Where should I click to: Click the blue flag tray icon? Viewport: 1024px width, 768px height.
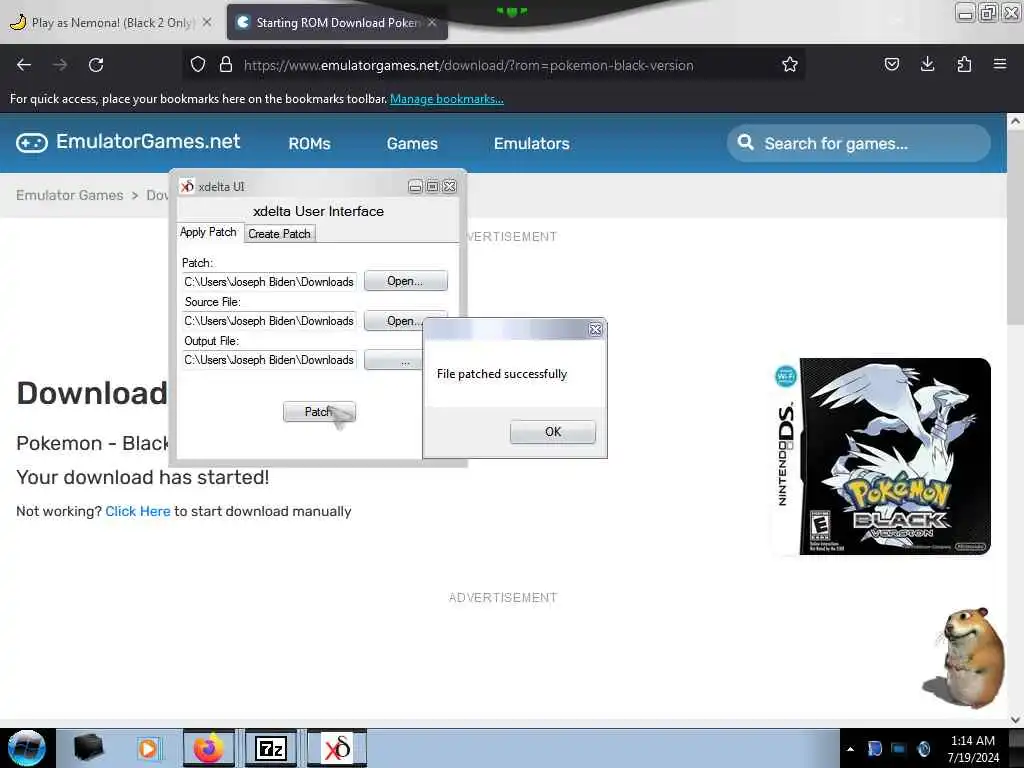pyautogui.click(x=874, y=748)
